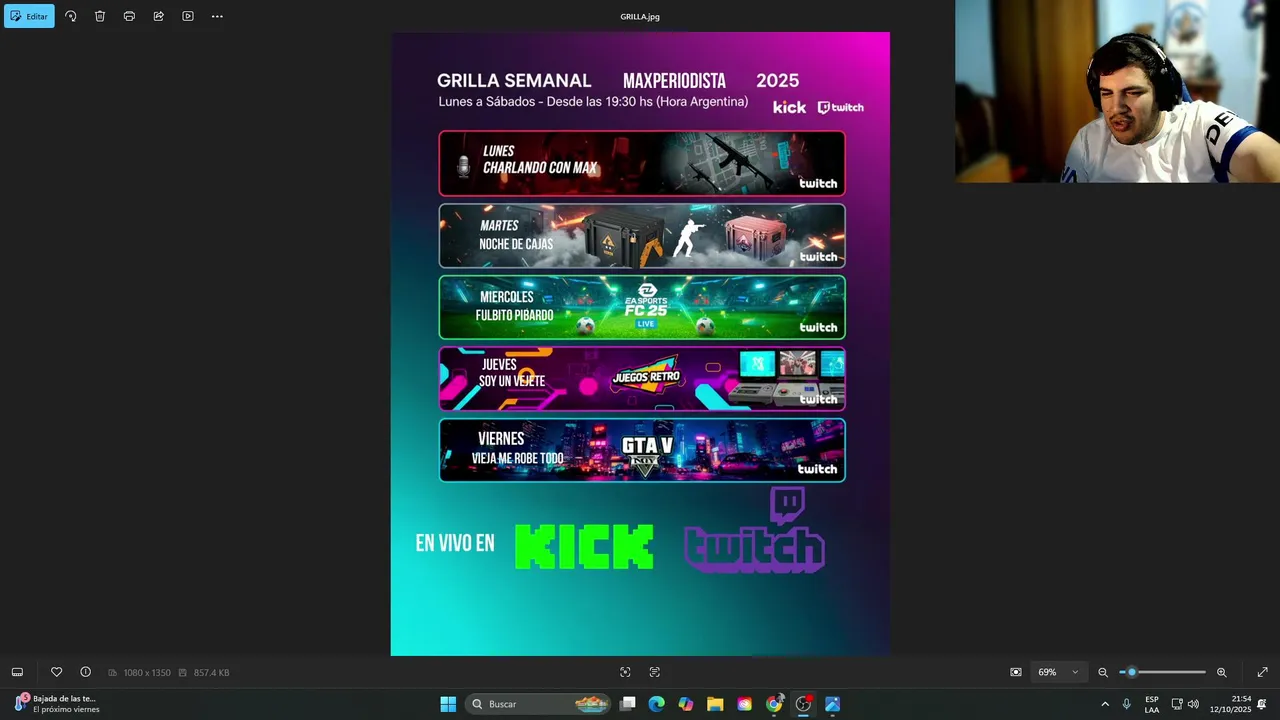1280x720 pixels.
Task: Open the pink camera app in taskbar
Action: pyautogui.click(x=744, y=704)
